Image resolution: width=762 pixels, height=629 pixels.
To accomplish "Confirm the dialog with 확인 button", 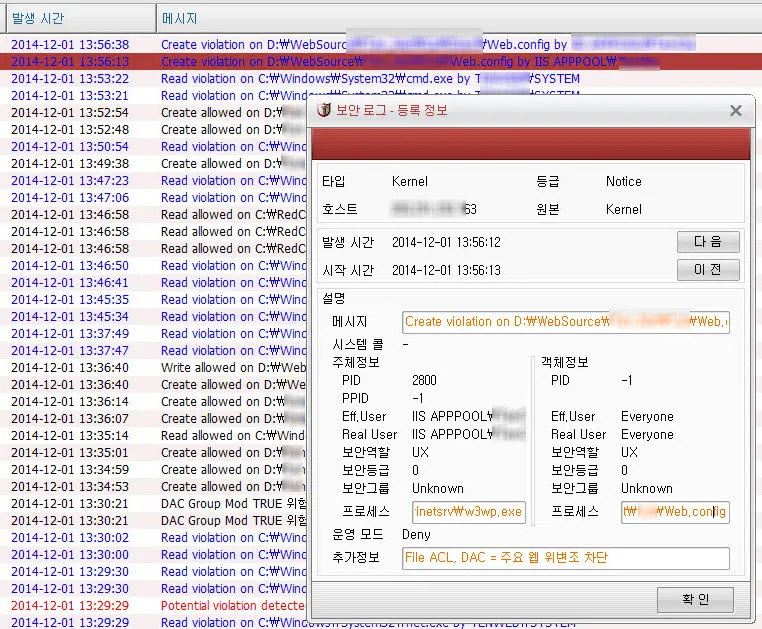I will point(694,598).
